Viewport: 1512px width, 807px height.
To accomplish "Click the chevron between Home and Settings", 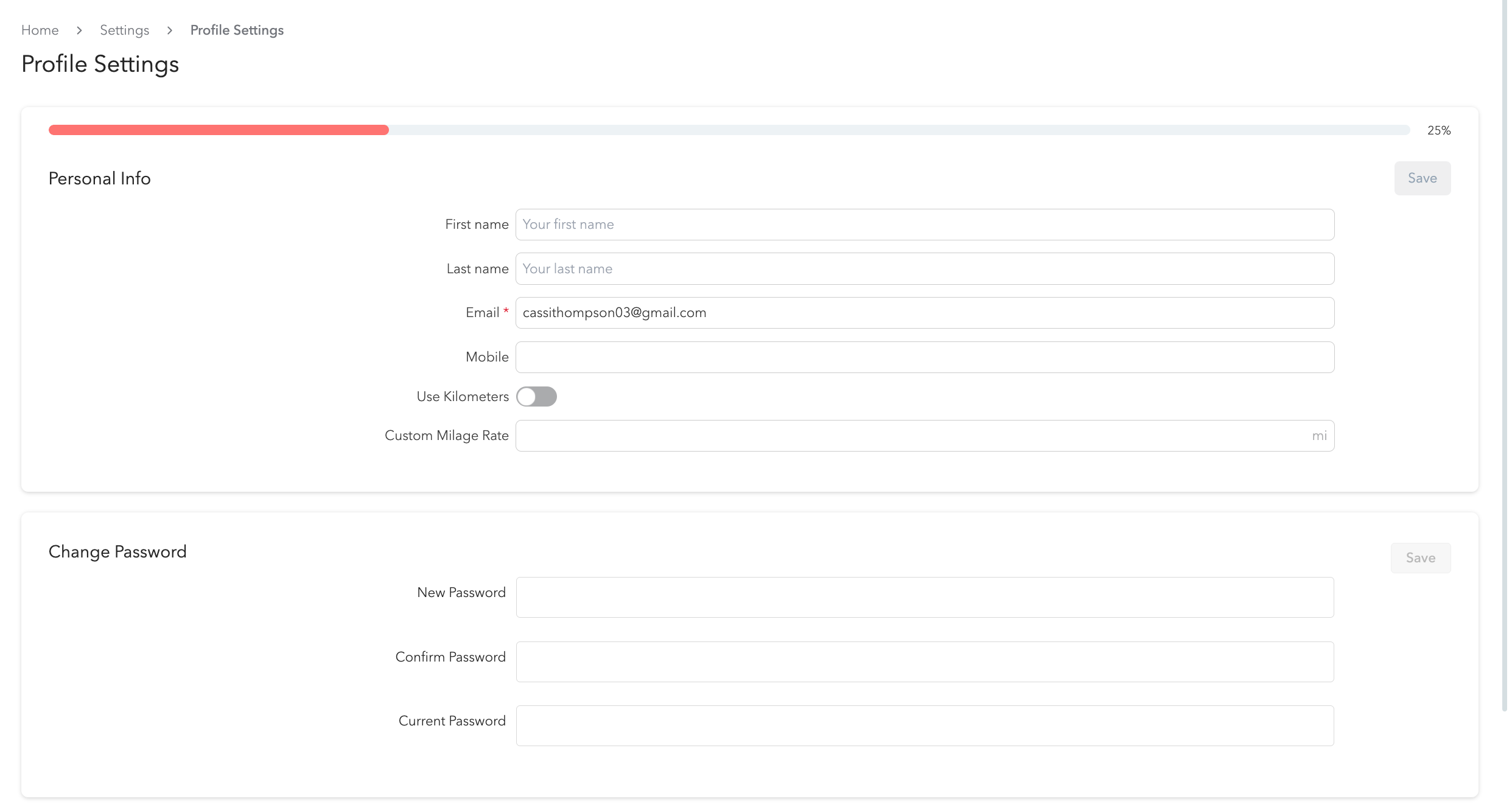I will click(79, 30).
